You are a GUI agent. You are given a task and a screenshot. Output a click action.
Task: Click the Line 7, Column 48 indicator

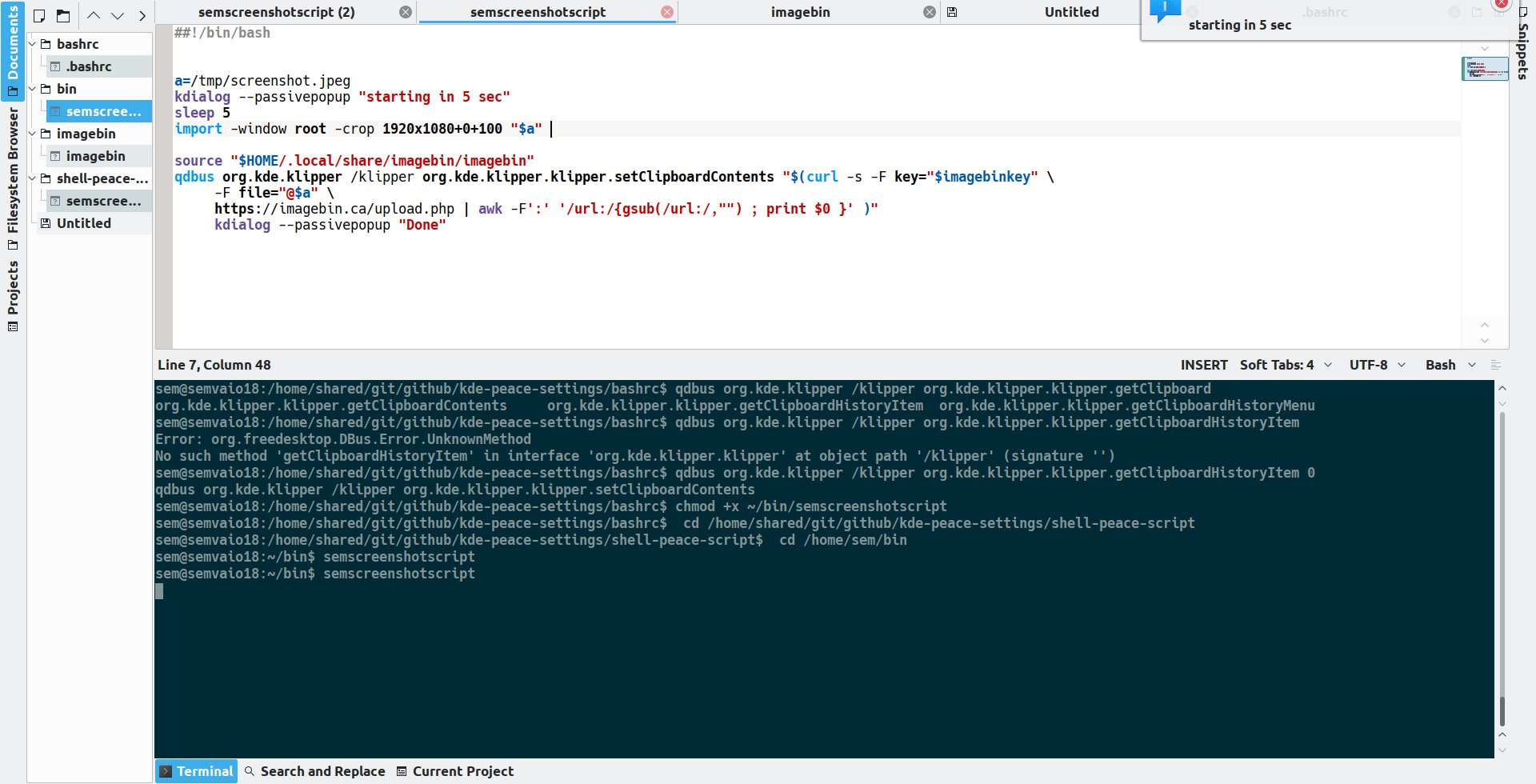coord(214,365)
